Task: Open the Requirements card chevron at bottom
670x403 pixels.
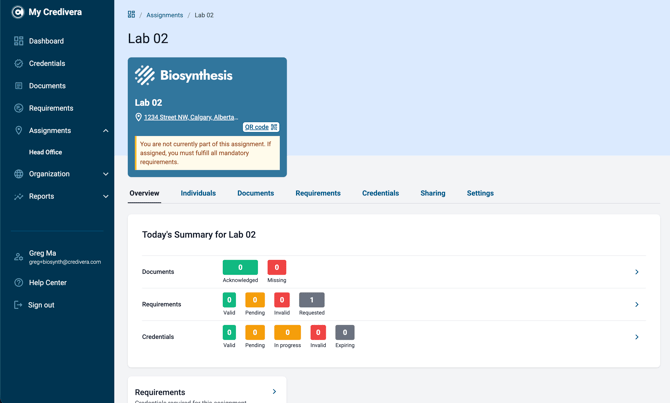Action: pos(274,391)
